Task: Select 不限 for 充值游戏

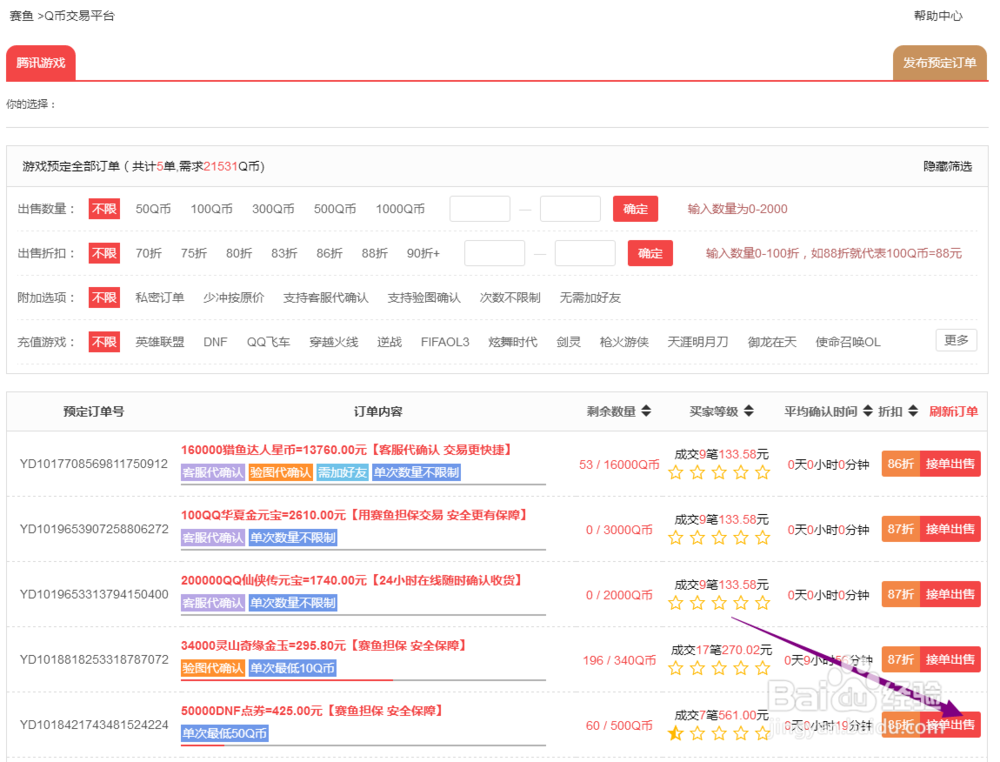Action: [104, 342]
